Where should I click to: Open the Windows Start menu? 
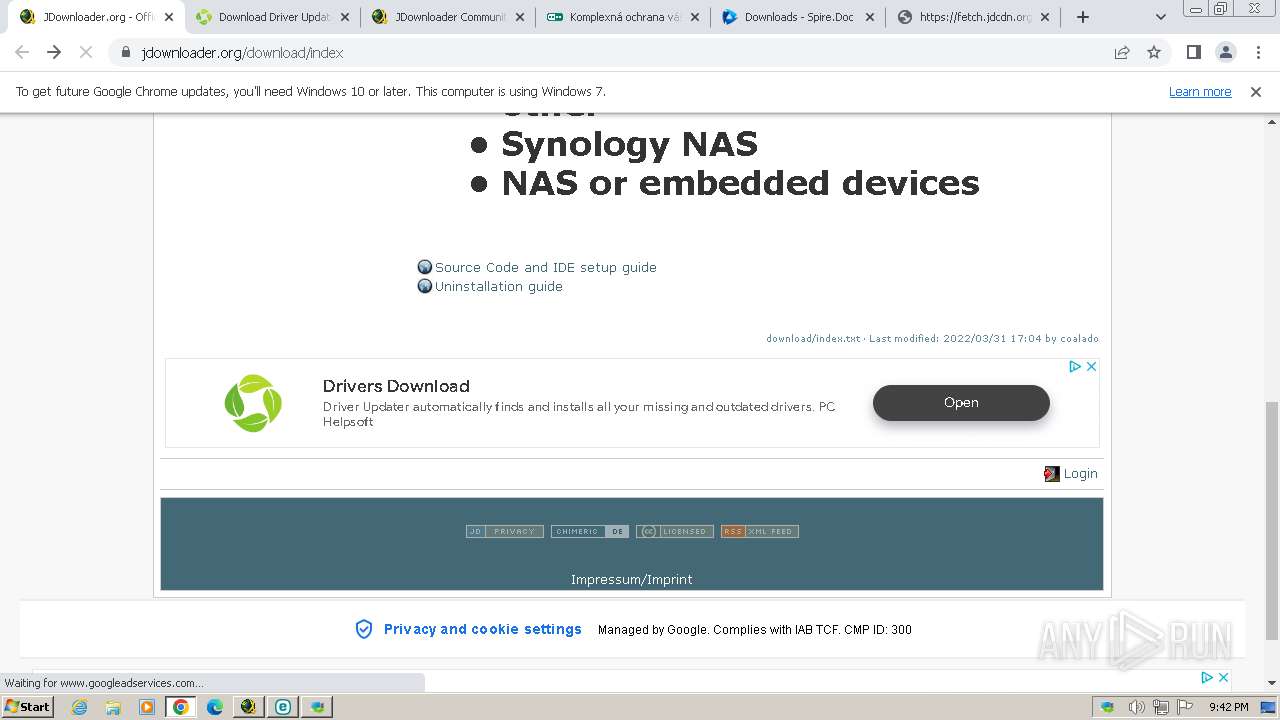[28, 706]
